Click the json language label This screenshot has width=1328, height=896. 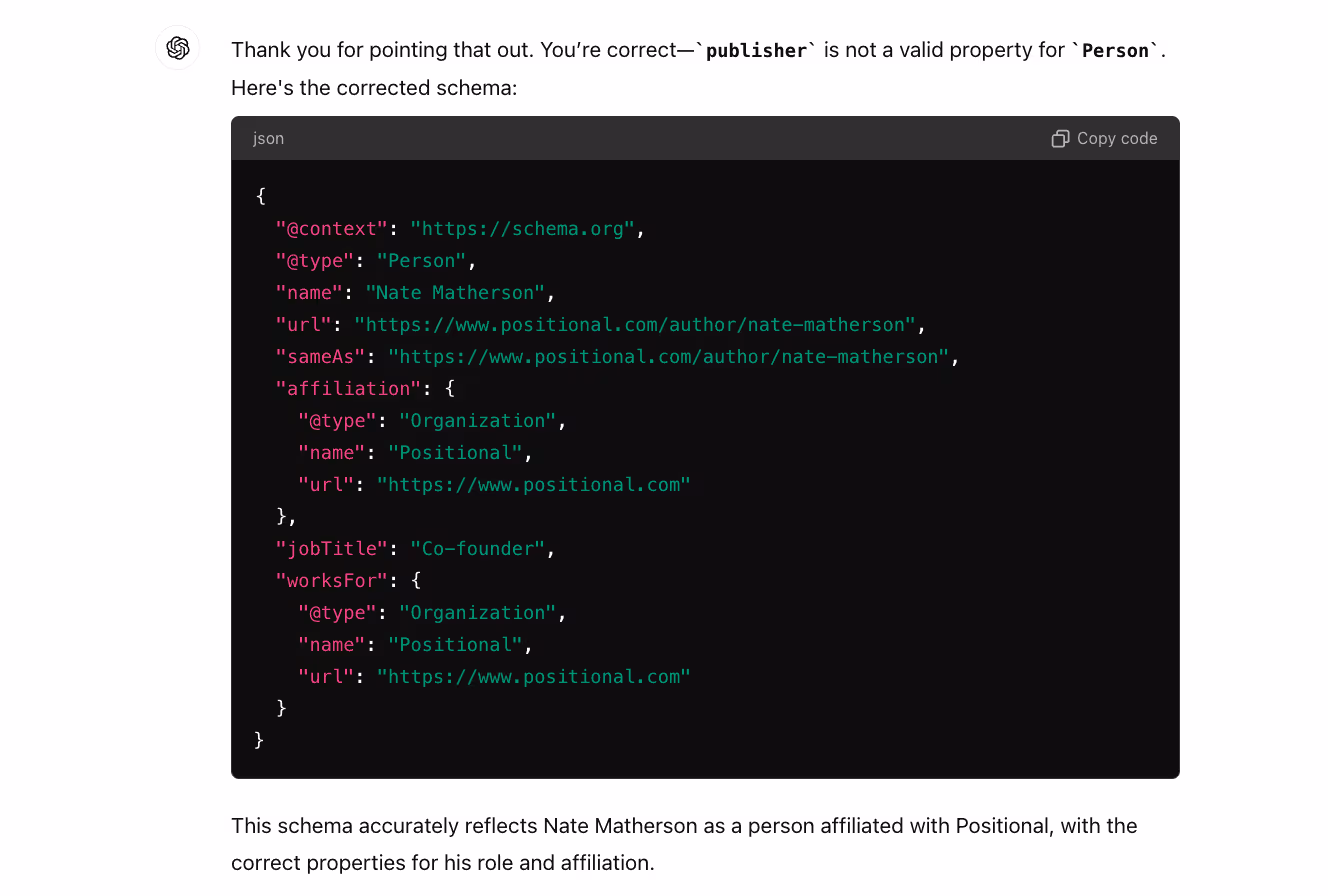pyautogui.click(x=268, y=139)
